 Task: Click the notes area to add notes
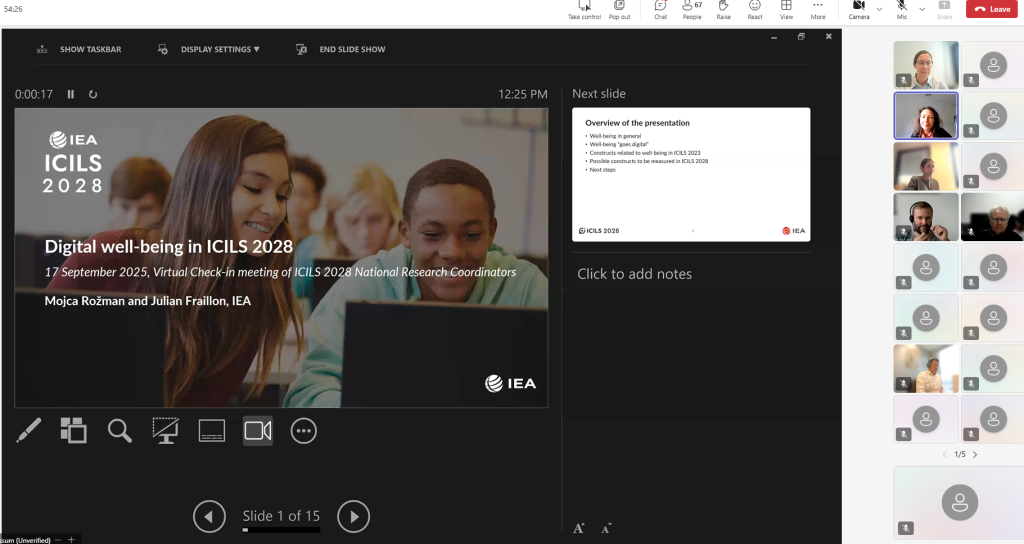click(x=634, y=274)
